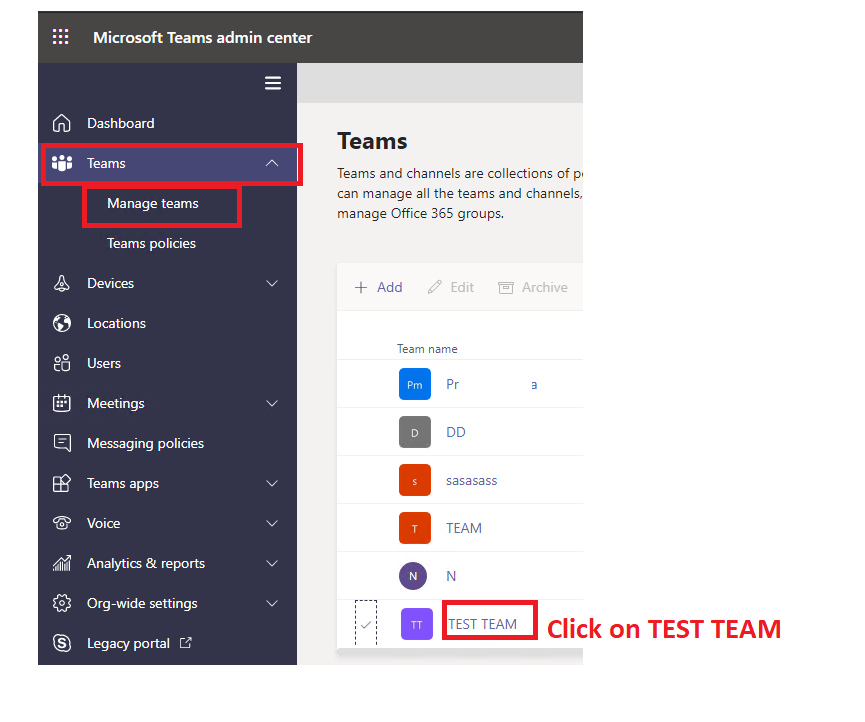
Task: Click the Legacy portal Skype icon
Action: click(x=62, y=643)
